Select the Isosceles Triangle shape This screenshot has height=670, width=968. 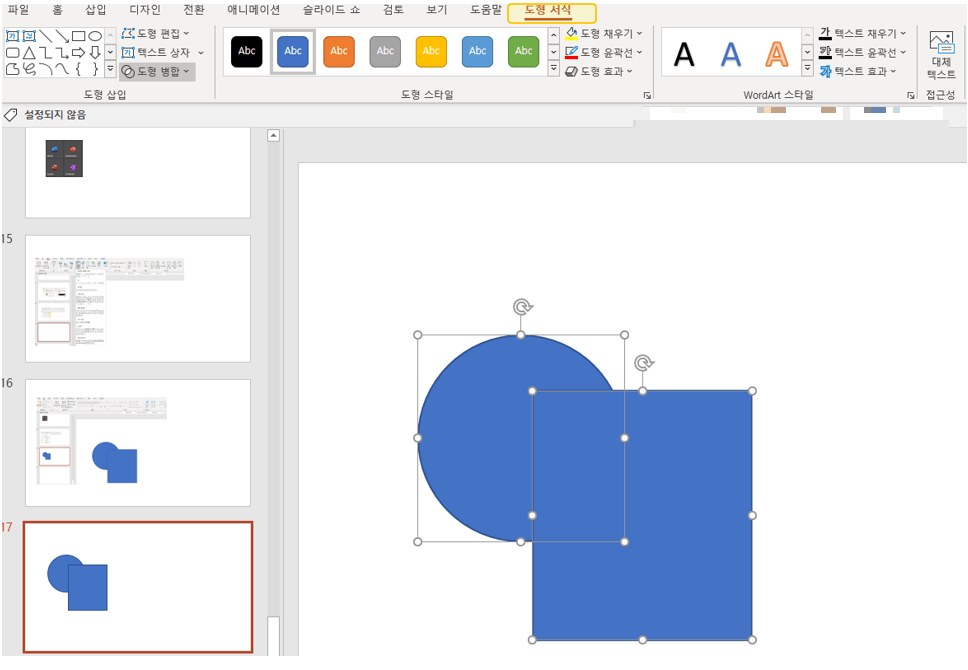[x=29, y=52]
